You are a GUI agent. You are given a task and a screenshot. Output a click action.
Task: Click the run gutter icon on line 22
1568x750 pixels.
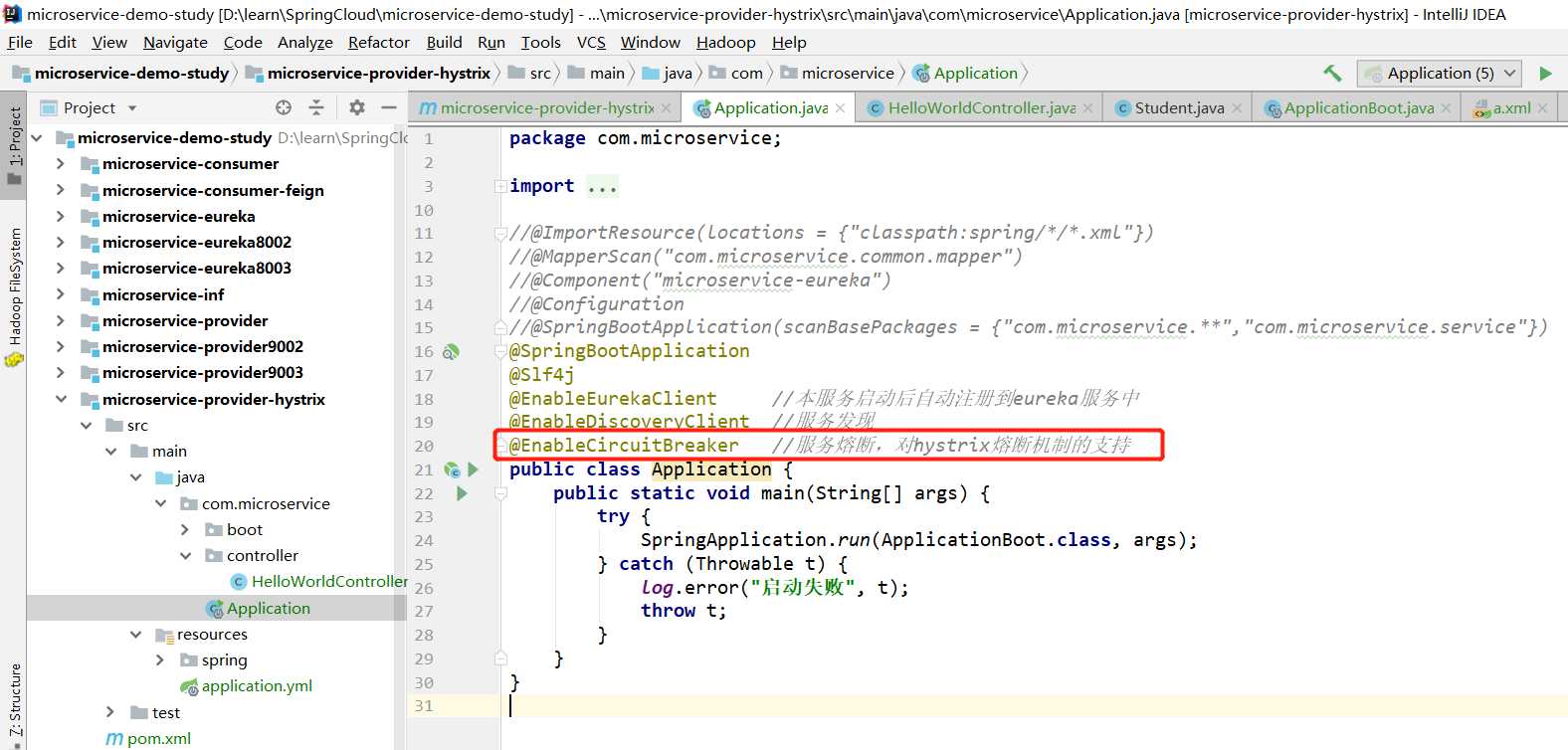(462, 493)
